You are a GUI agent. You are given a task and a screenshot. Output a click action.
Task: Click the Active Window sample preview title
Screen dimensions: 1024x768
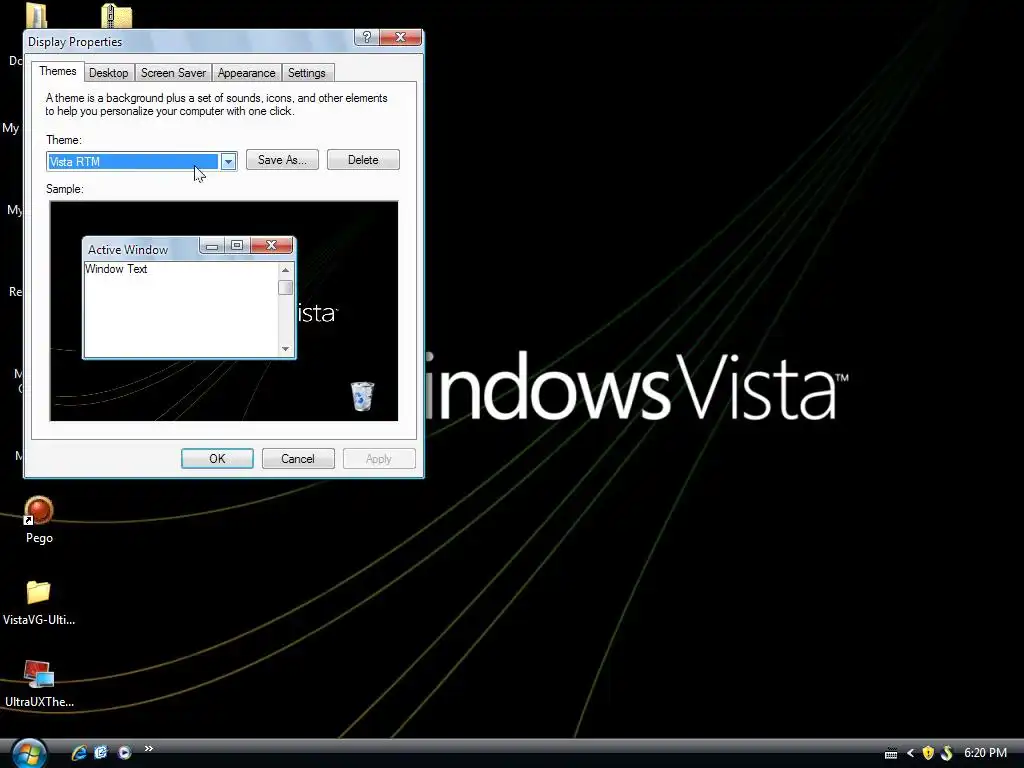(x=128, y=249)
